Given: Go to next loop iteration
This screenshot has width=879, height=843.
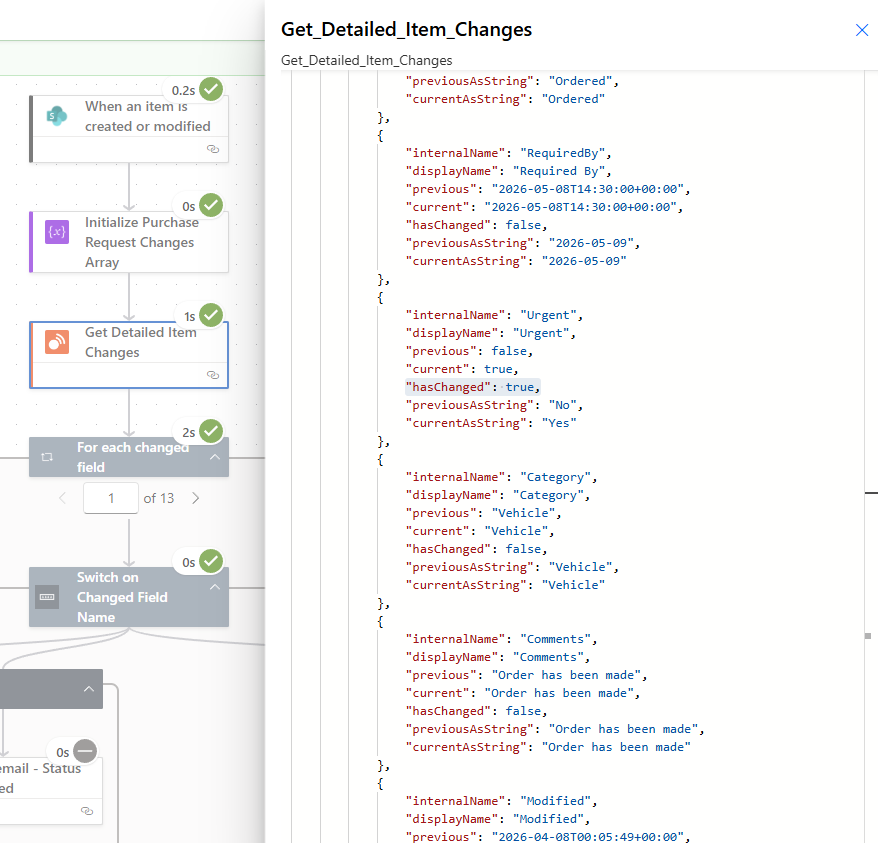Looking at the screenshot, I should tap(195, 498).
